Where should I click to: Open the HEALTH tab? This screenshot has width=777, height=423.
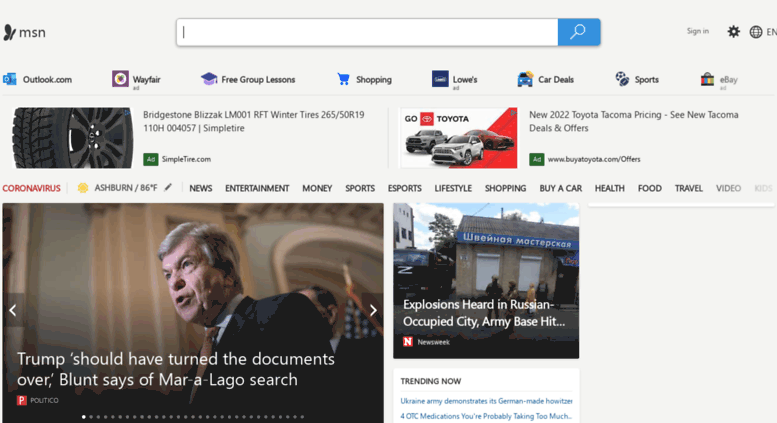610,188
